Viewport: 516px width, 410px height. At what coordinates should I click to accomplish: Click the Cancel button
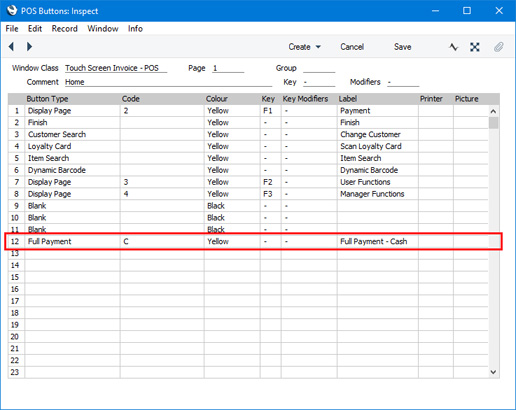click(x=352, y=47)
